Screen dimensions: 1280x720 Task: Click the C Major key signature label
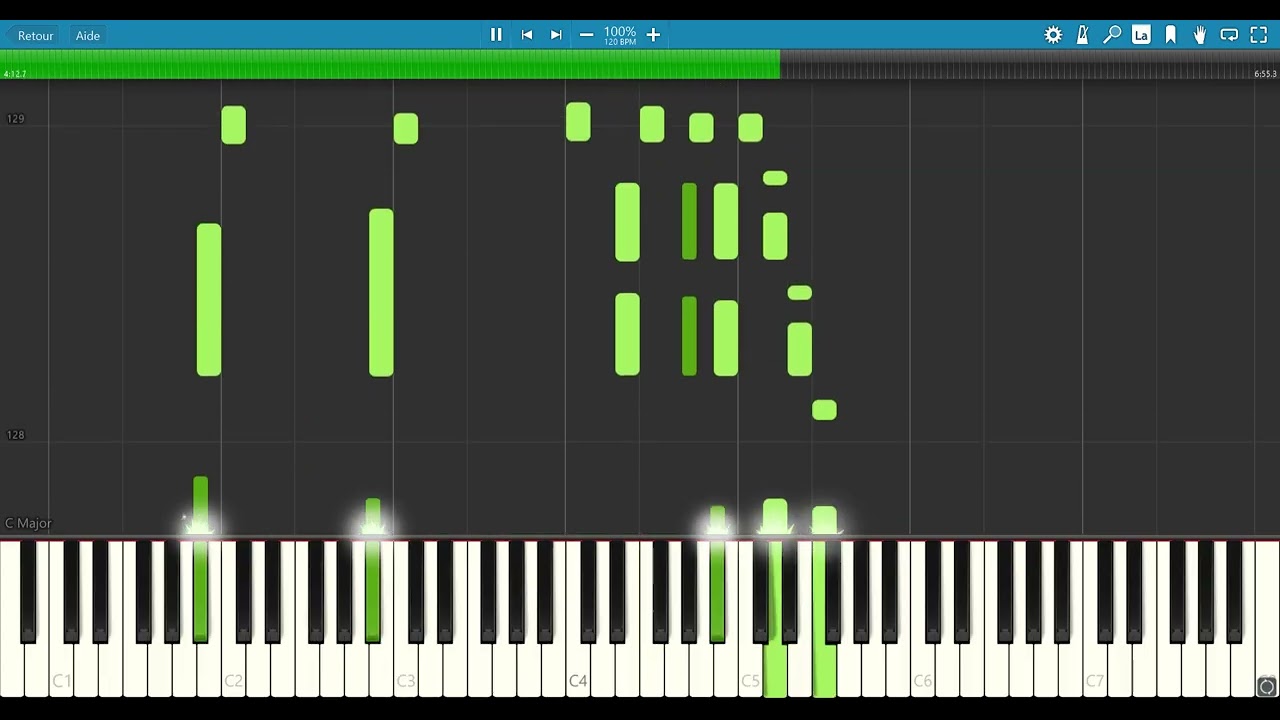pos(28,523)
